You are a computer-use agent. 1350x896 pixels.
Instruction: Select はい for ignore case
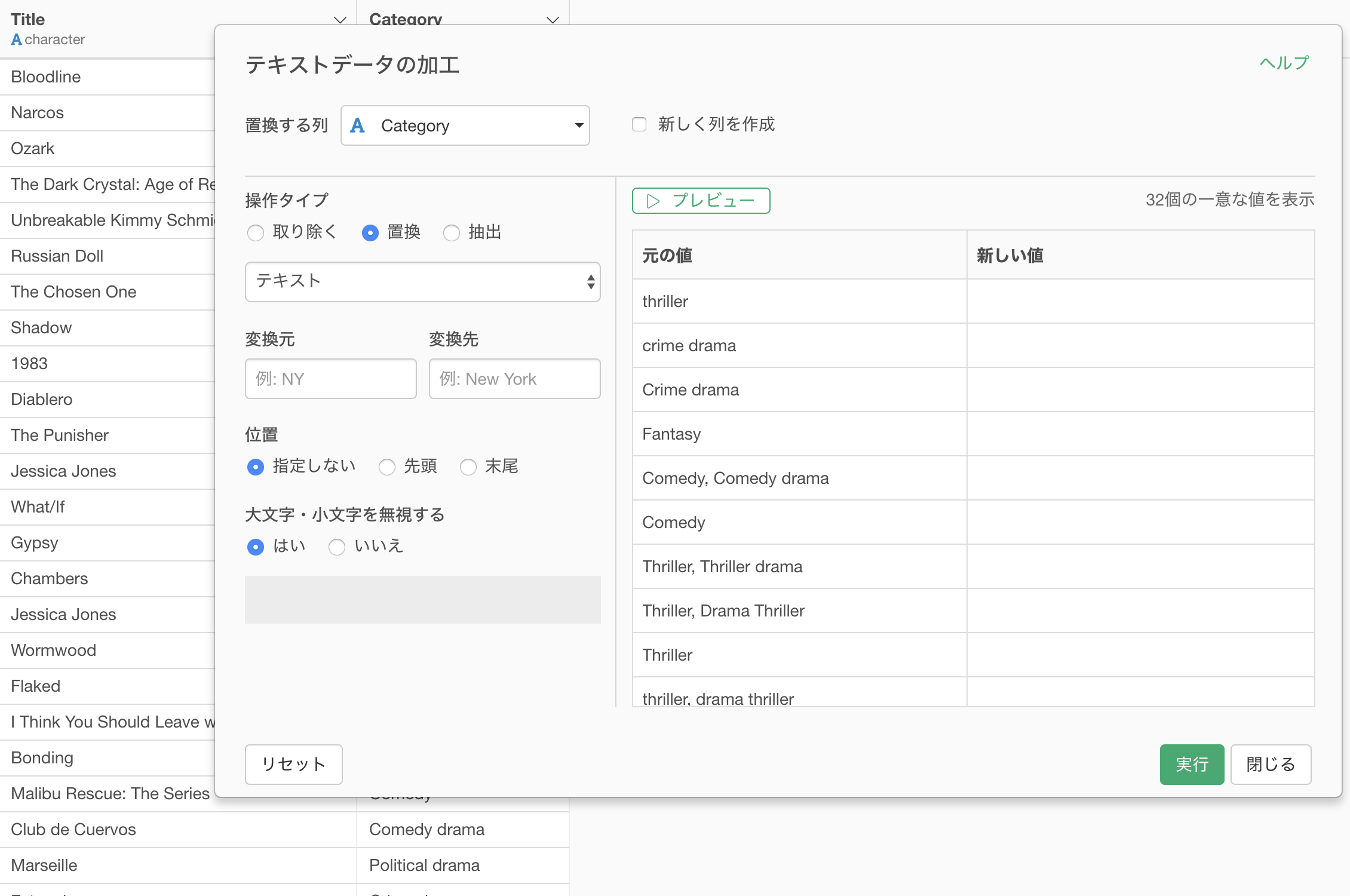(256, 547)
